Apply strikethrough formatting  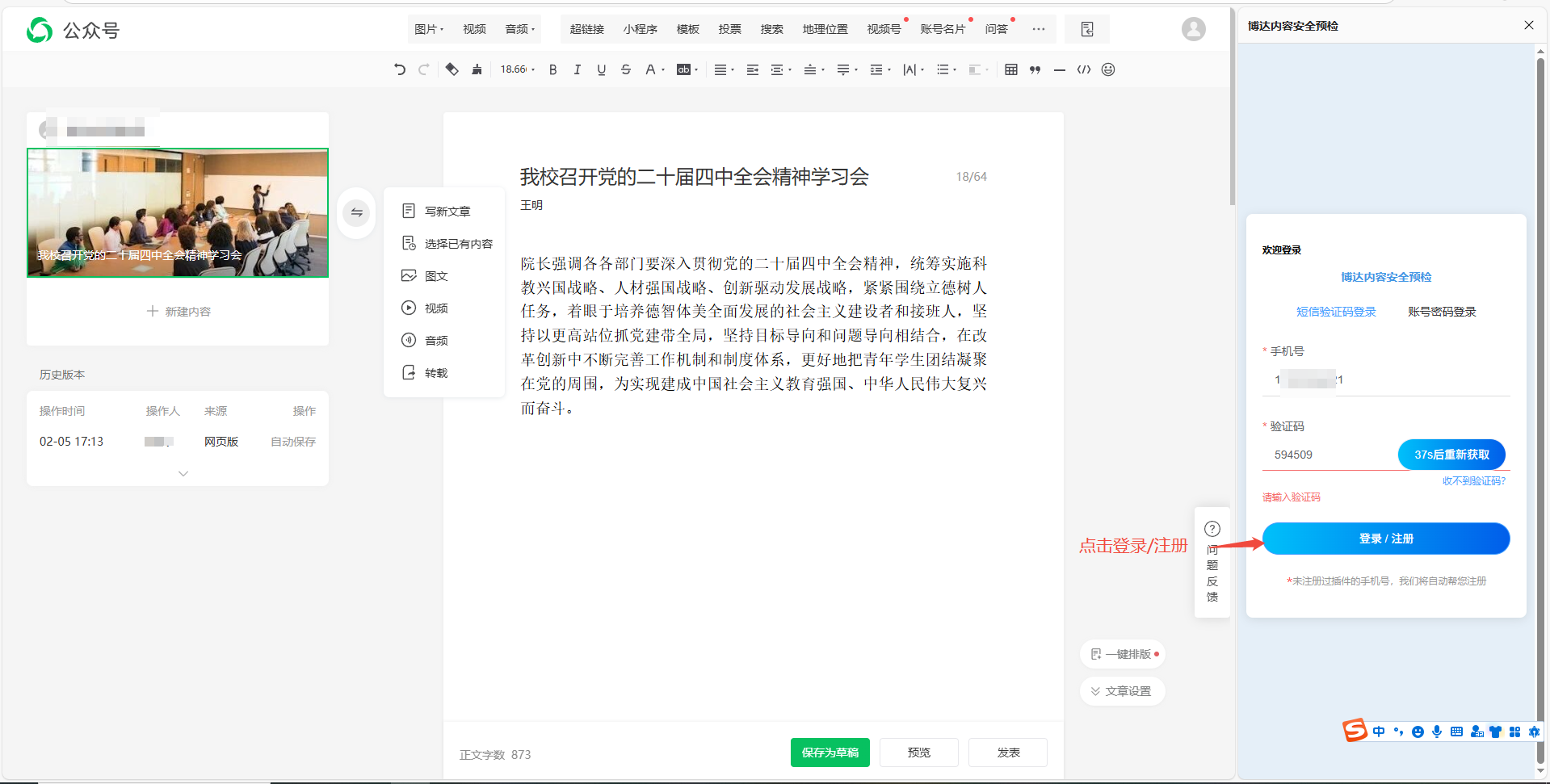point(625,69)
